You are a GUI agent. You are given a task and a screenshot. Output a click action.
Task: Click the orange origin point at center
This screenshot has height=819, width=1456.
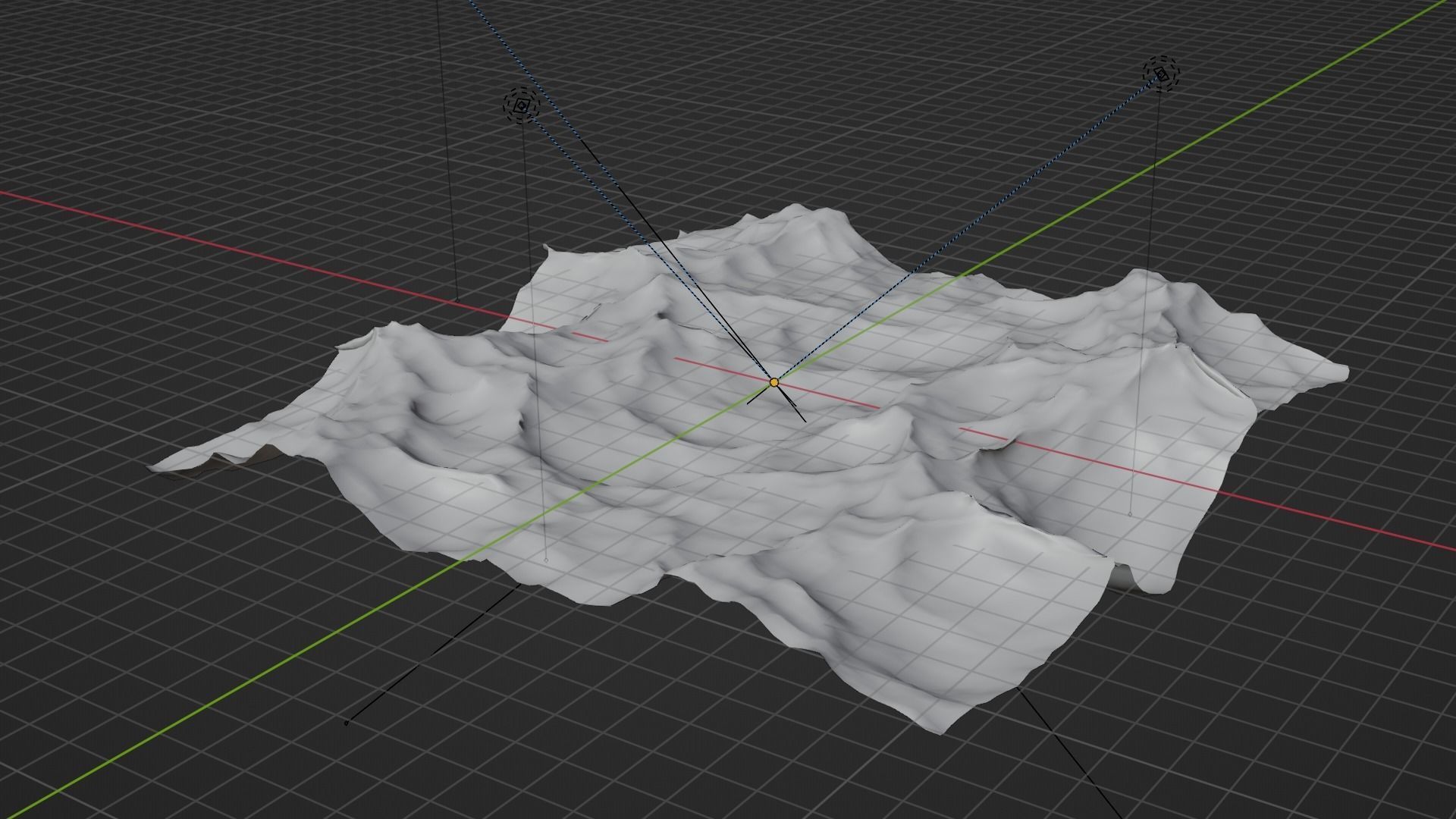point(773,382)
